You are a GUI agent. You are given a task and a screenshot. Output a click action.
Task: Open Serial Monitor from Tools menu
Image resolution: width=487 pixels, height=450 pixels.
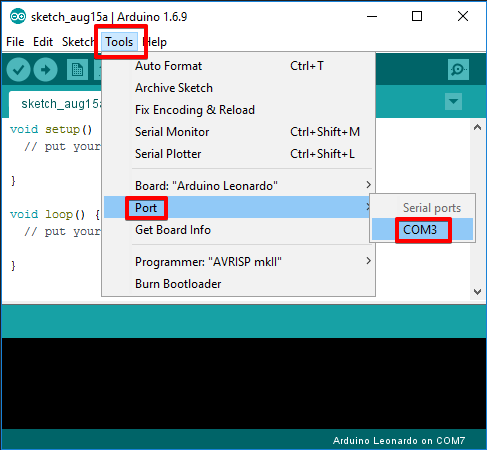pos(238,132)
